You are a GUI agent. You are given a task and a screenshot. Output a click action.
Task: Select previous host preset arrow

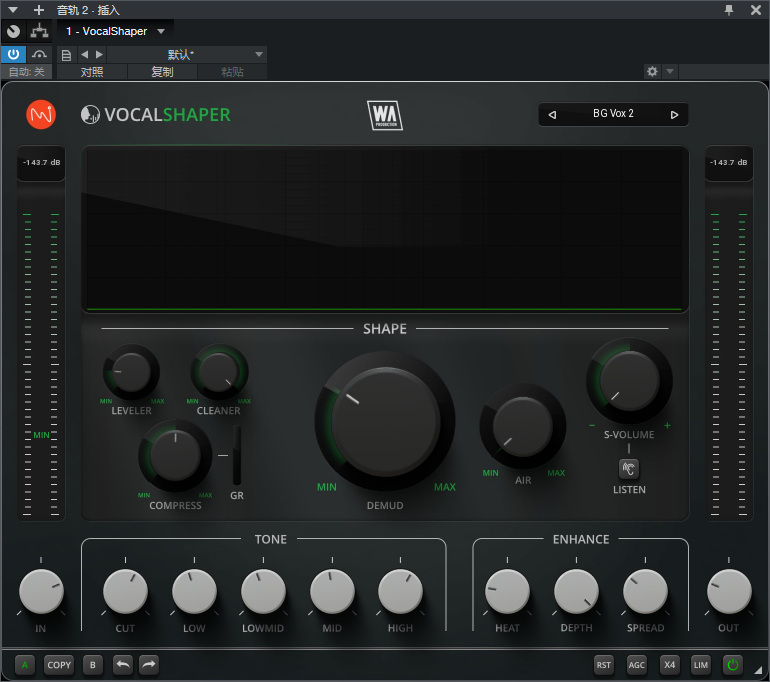(x=84, y=55)
